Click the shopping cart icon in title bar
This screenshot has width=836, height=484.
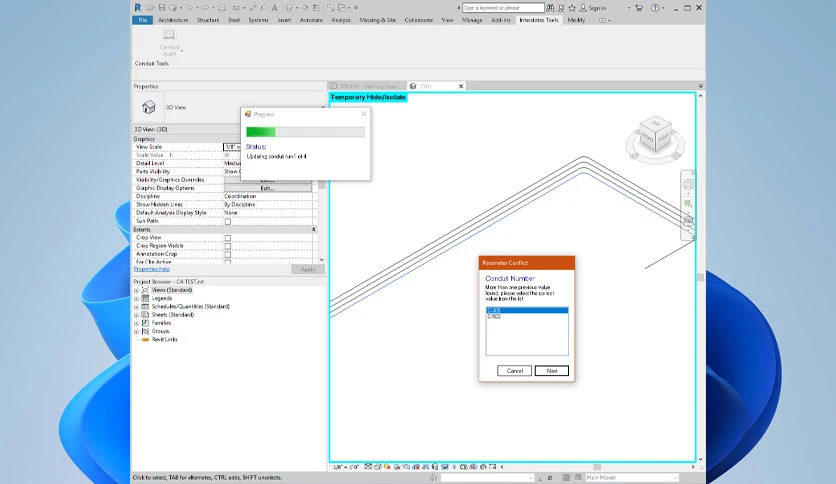(x=639, y=7)
